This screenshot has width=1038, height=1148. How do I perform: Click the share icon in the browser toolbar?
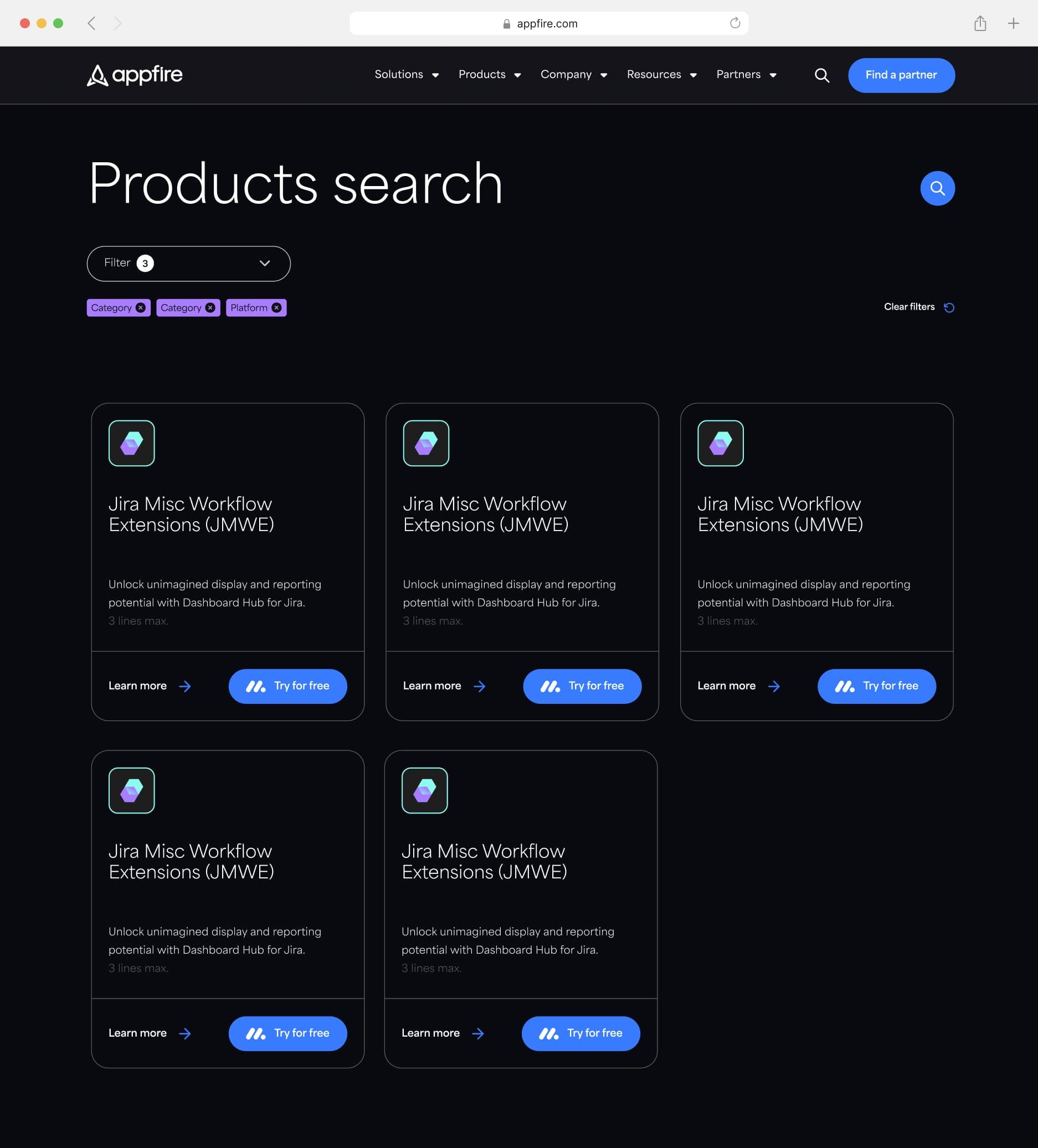(x=980, y=23)
